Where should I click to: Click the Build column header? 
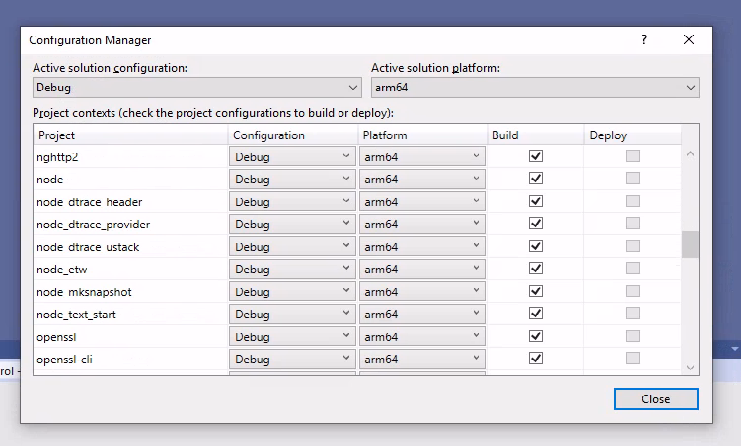(535, 135)
